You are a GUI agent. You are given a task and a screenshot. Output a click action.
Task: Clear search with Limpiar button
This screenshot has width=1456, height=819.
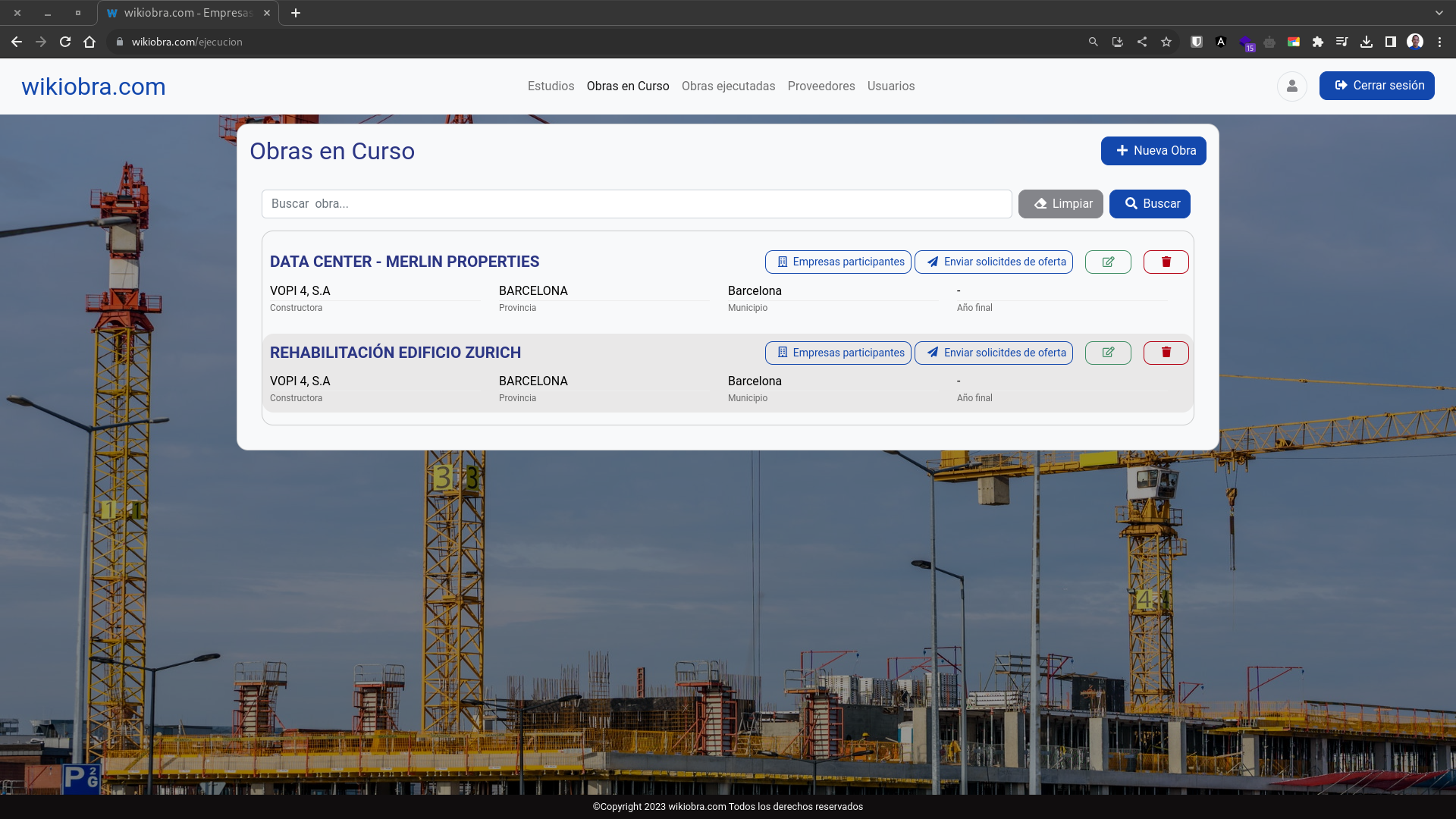1060,204
